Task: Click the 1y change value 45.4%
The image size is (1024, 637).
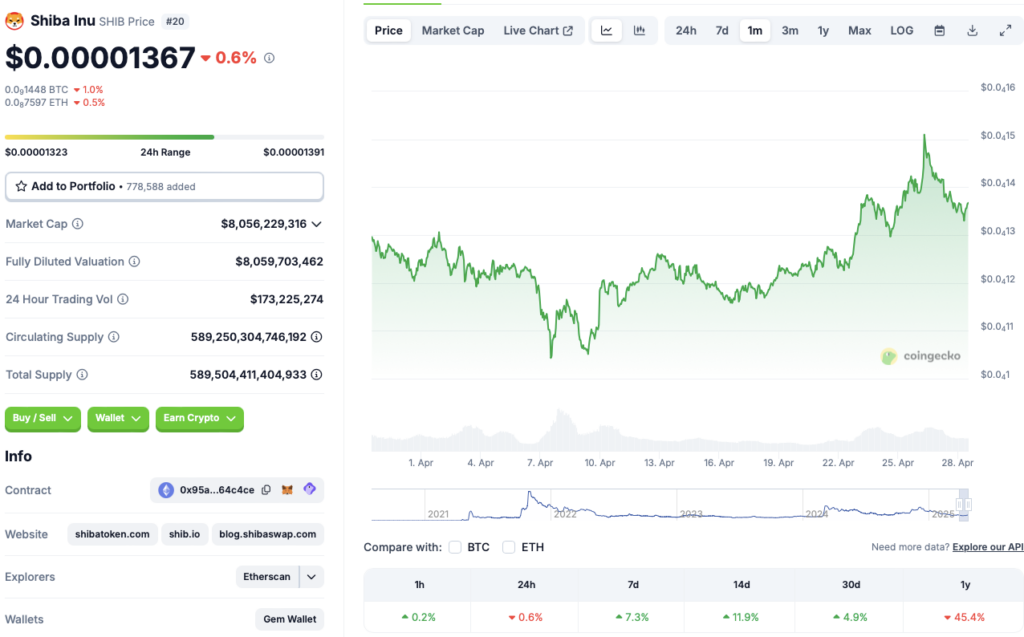Action: 965,617
